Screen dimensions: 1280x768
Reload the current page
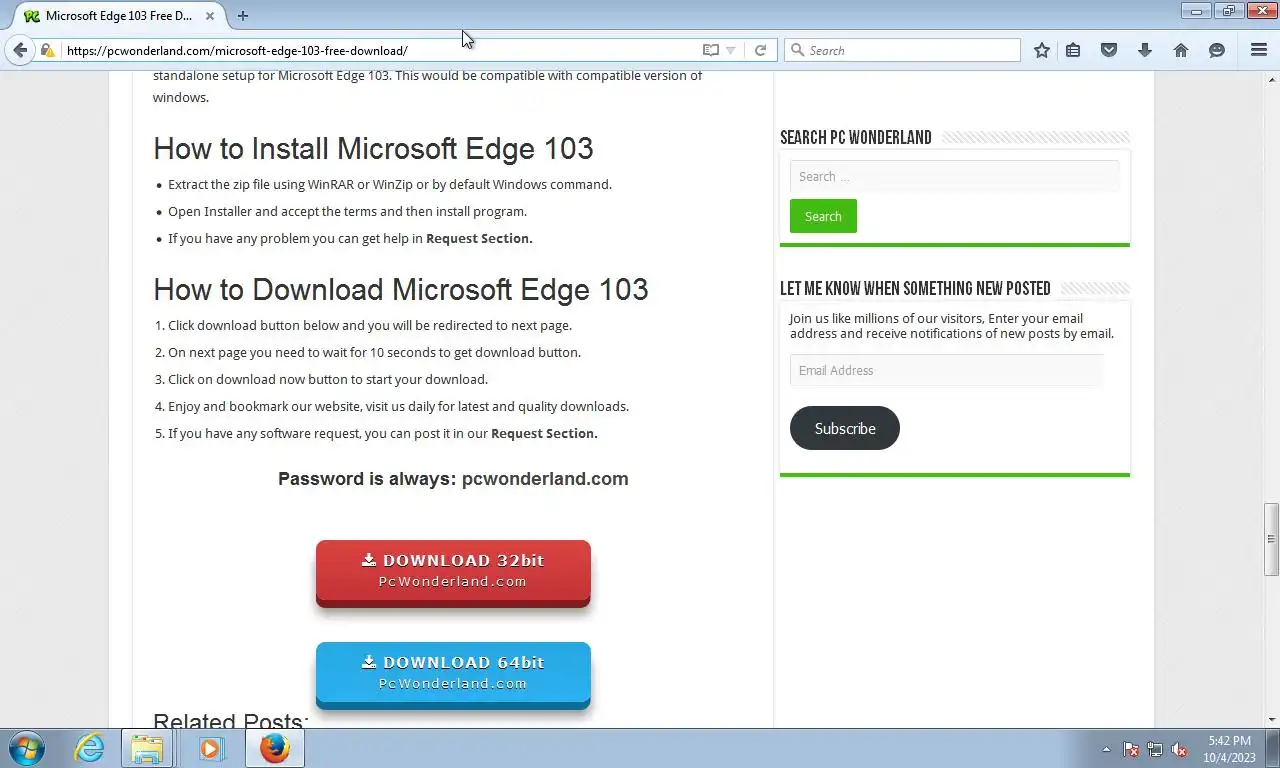(x=760, y=50)
